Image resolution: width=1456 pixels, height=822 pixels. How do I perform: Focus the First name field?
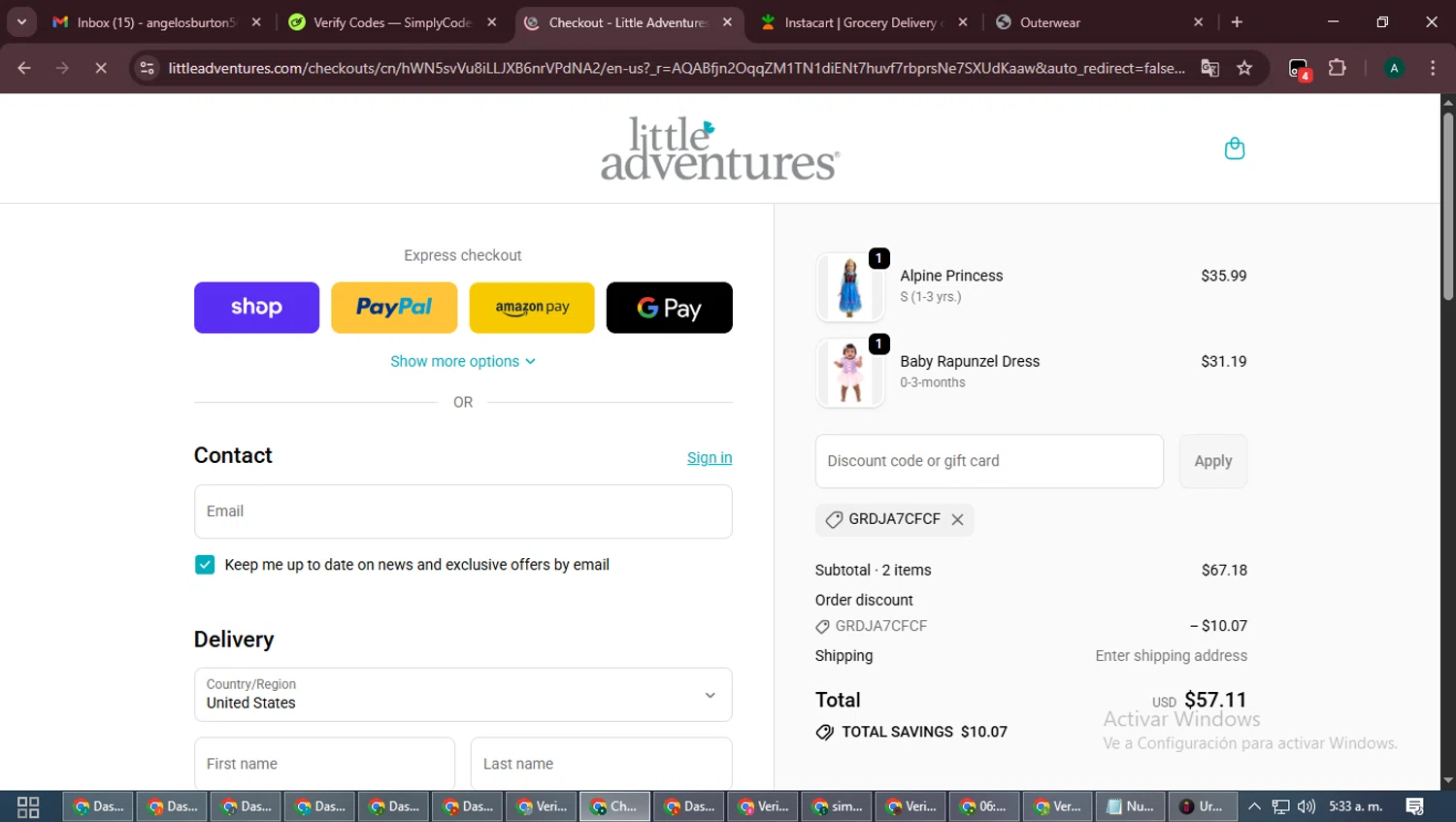coord(324,764)
